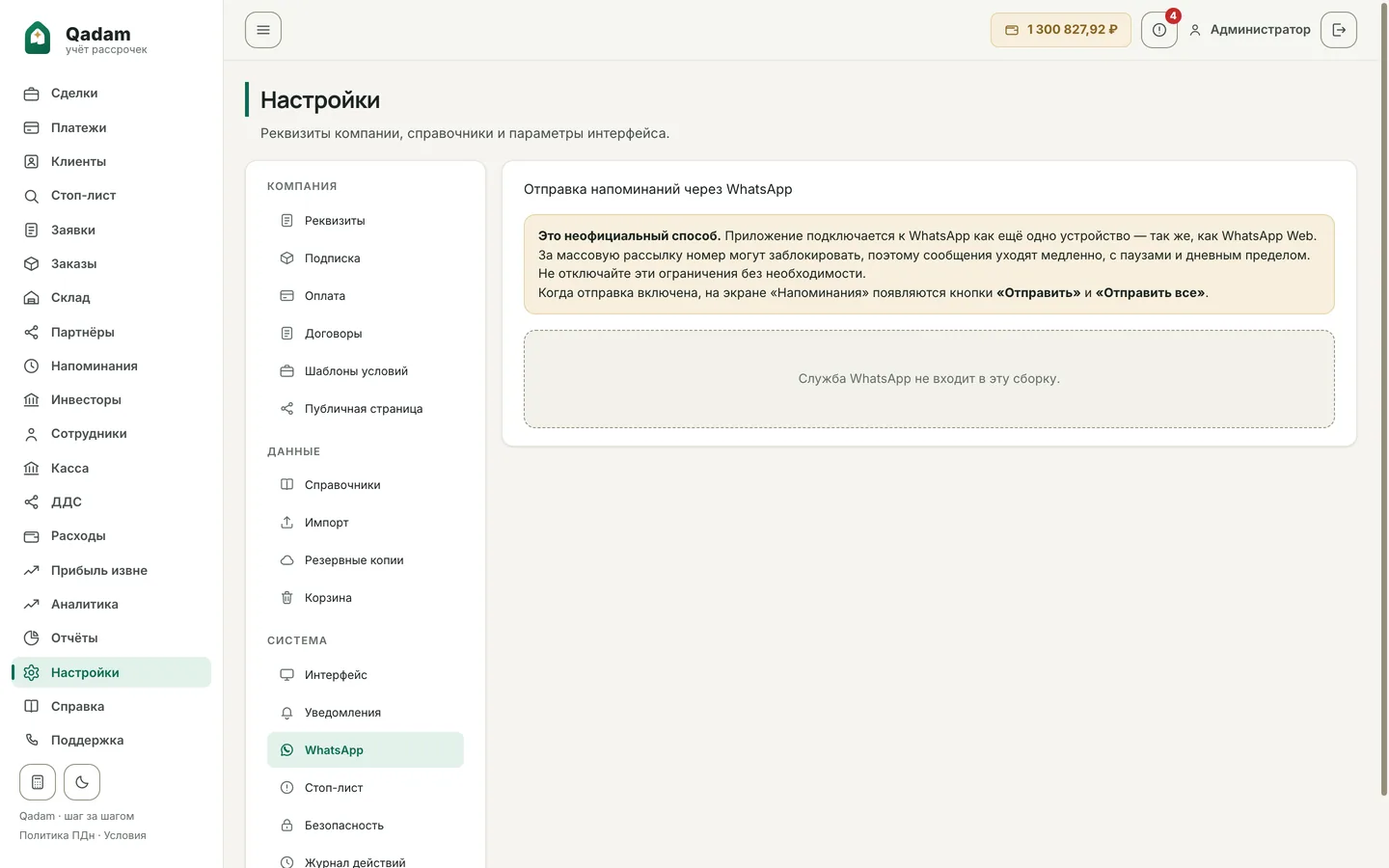The width and height of the screenshot is (1389, 868).
Task: Click the Инвесторы bank icon
Action: [32, 399]
